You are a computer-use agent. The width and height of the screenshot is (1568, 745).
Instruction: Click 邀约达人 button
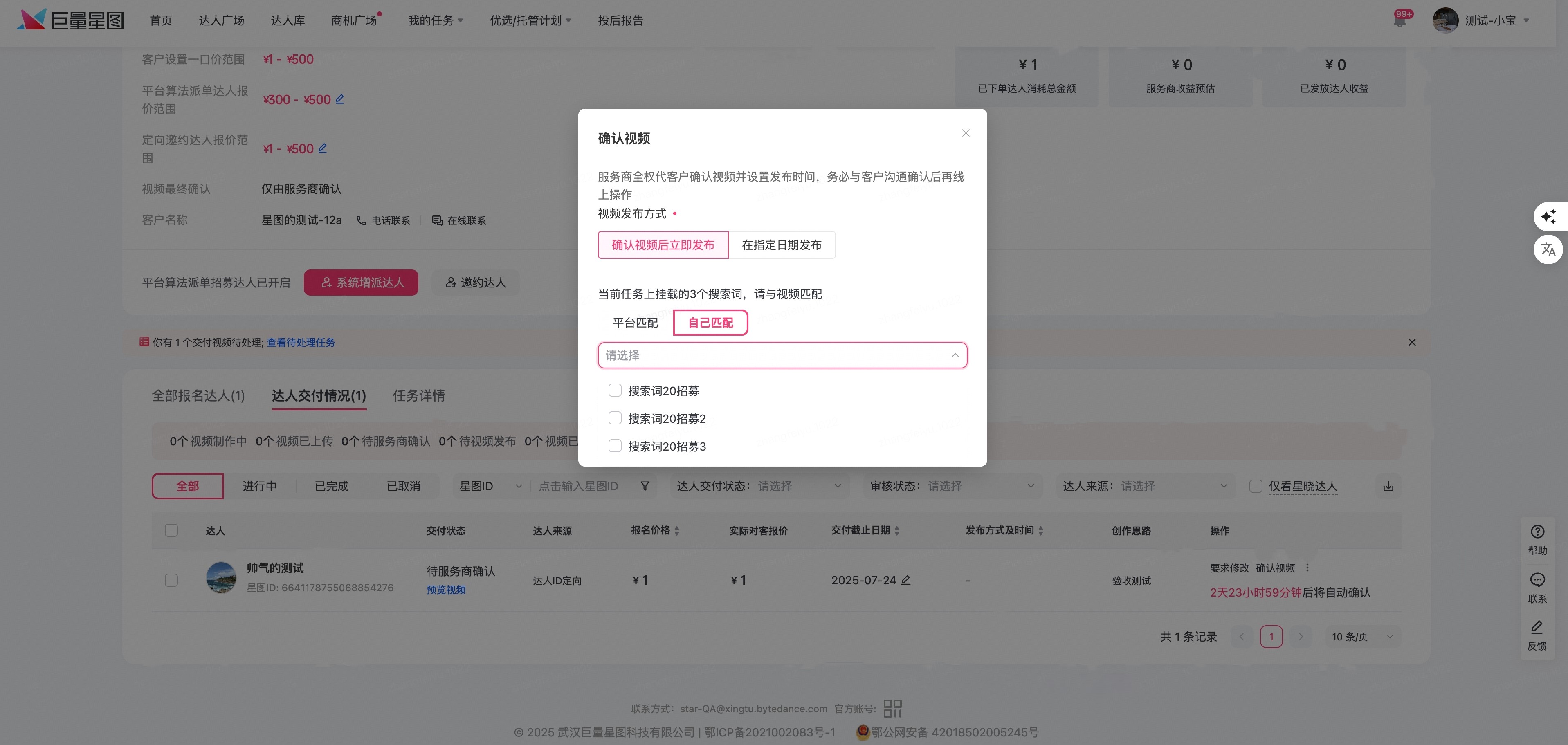click(x=475, y=283)
